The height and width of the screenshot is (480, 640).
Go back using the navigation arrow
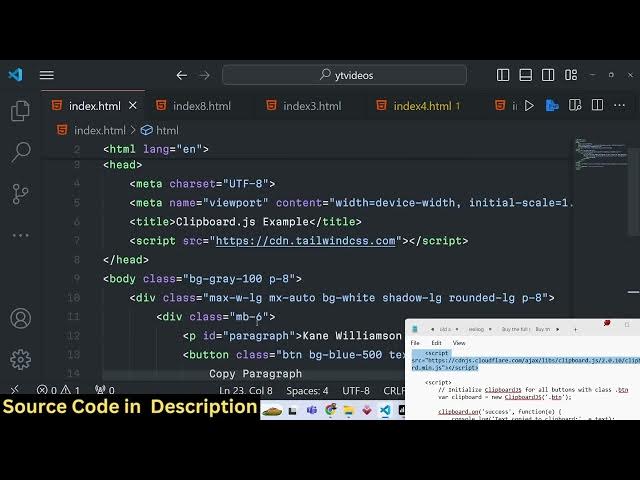pyautogui.click(x=181, y=75)
